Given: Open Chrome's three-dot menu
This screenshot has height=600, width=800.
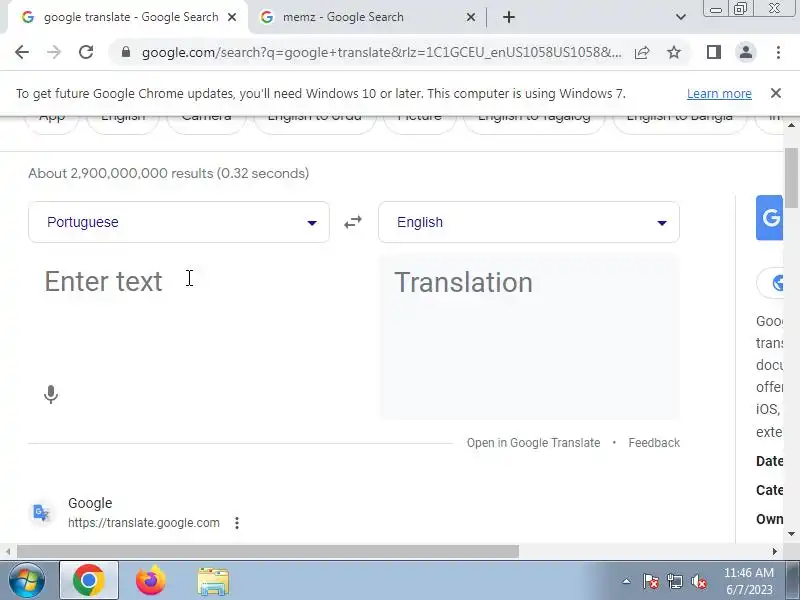Looking at the screenshot, I should [778, 52].
